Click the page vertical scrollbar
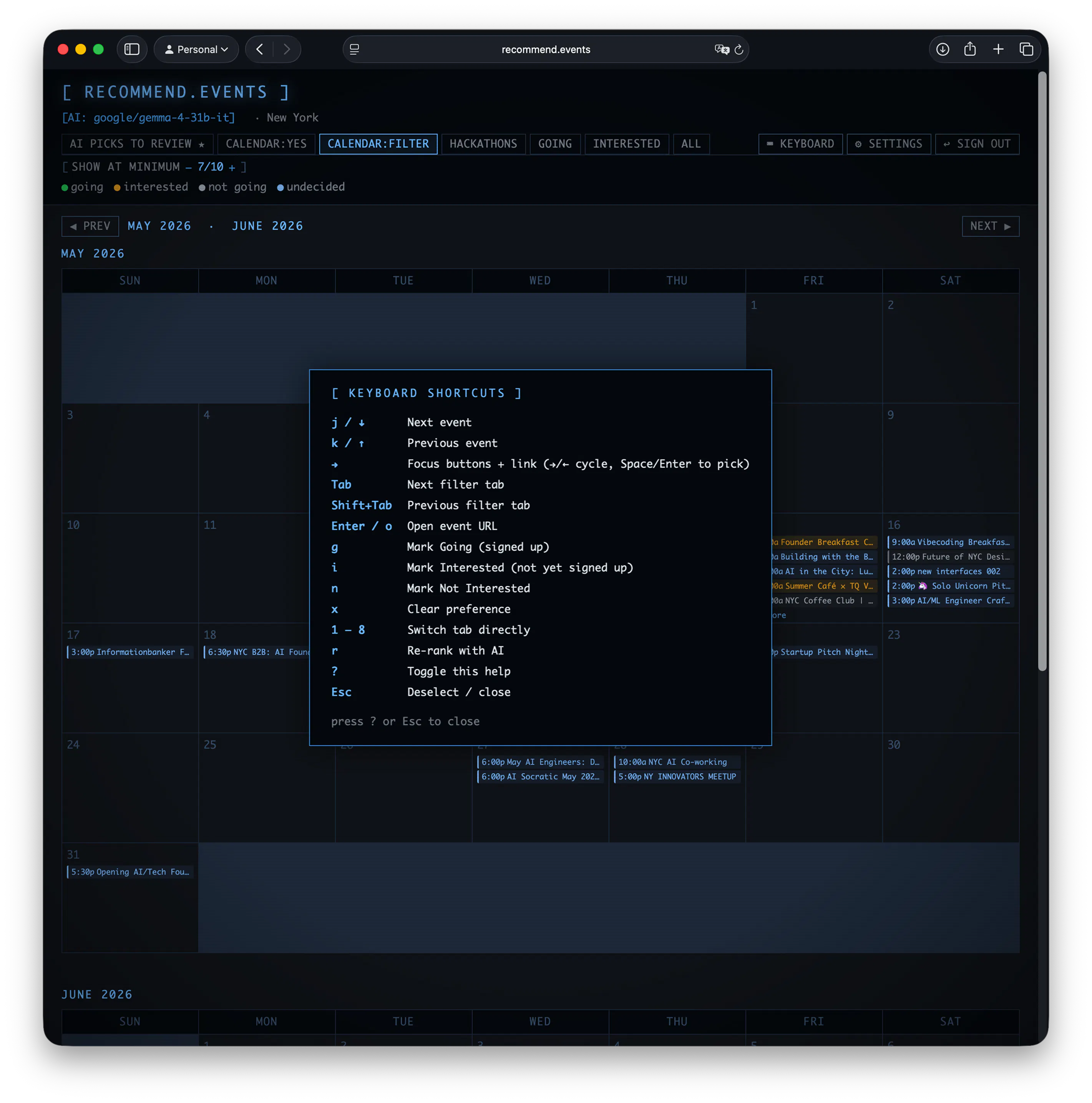Image resolution: width=1092 pixels, height=1103 pixels. pos(1042,371)
